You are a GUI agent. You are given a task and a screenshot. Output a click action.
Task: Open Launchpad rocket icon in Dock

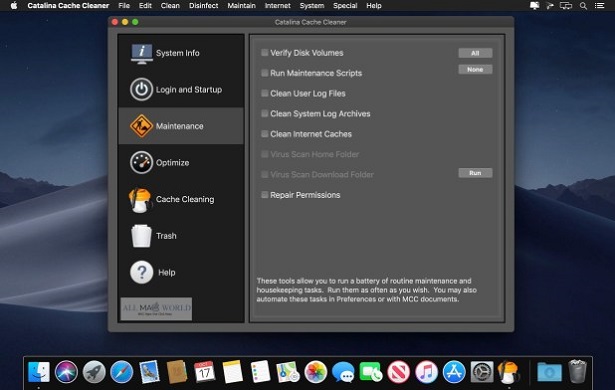pyautogui.click(x=94, y=372)
